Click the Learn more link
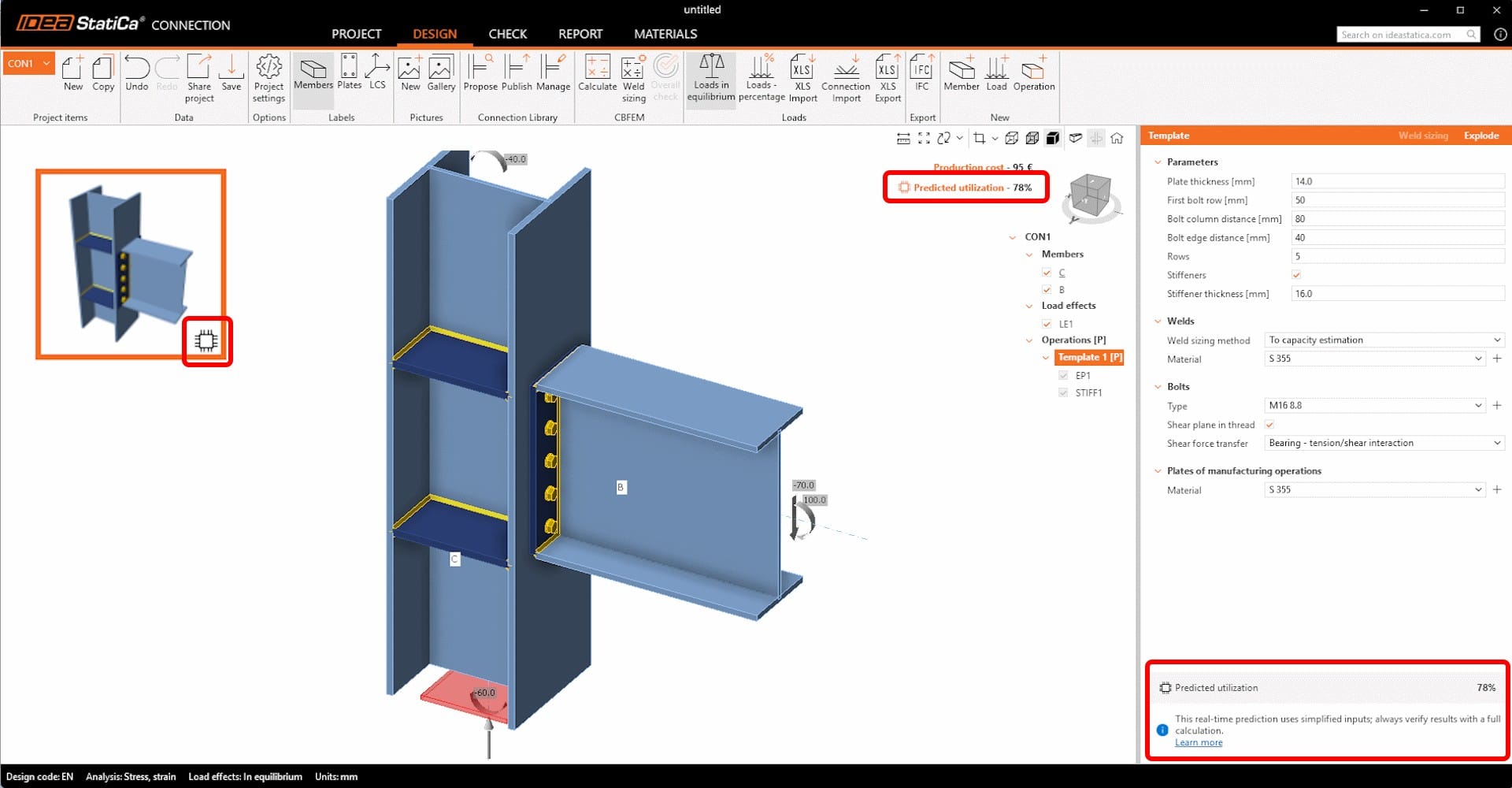 [1199, 742]
